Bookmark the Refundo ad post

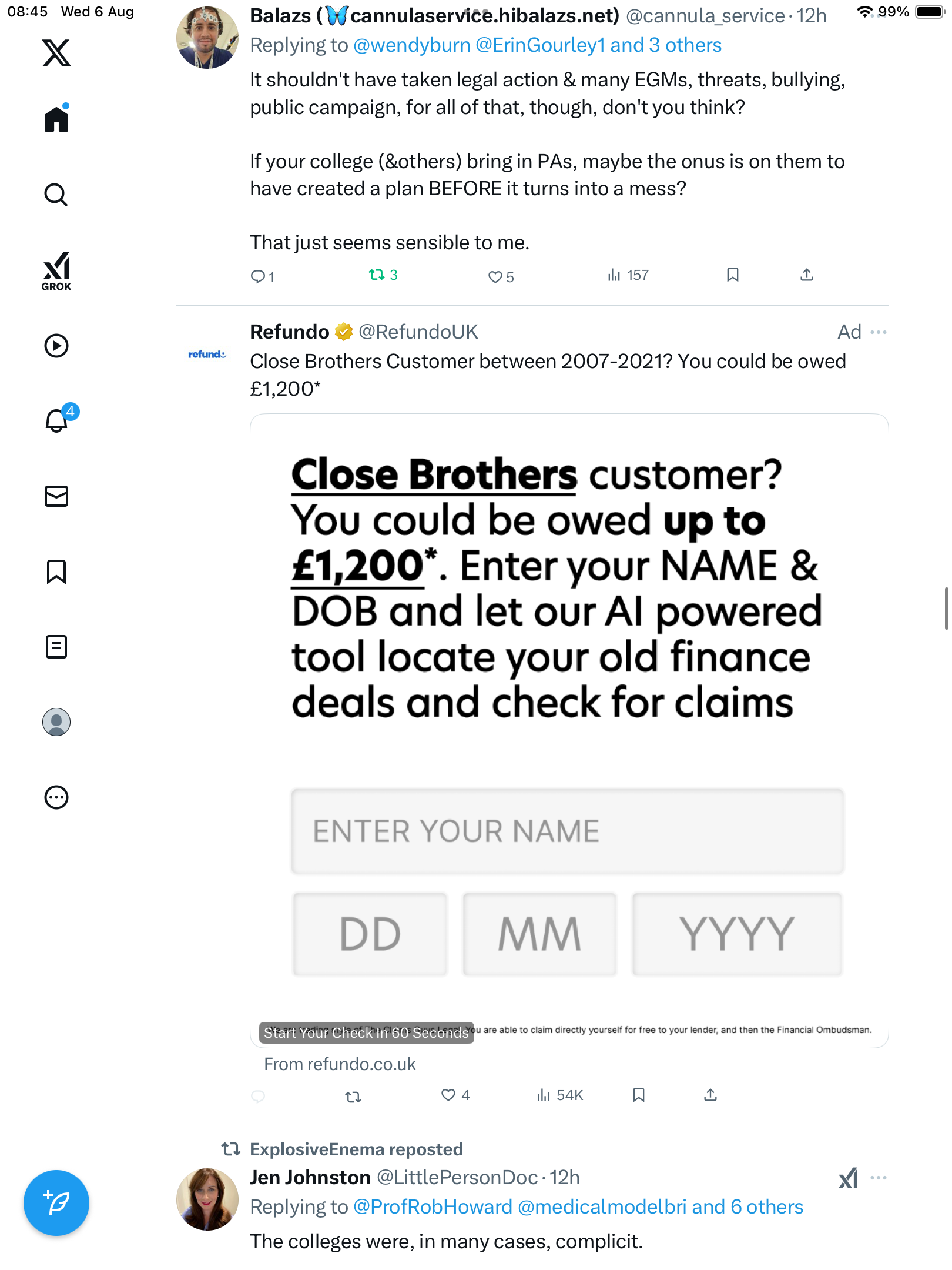tap(639, 1095)
